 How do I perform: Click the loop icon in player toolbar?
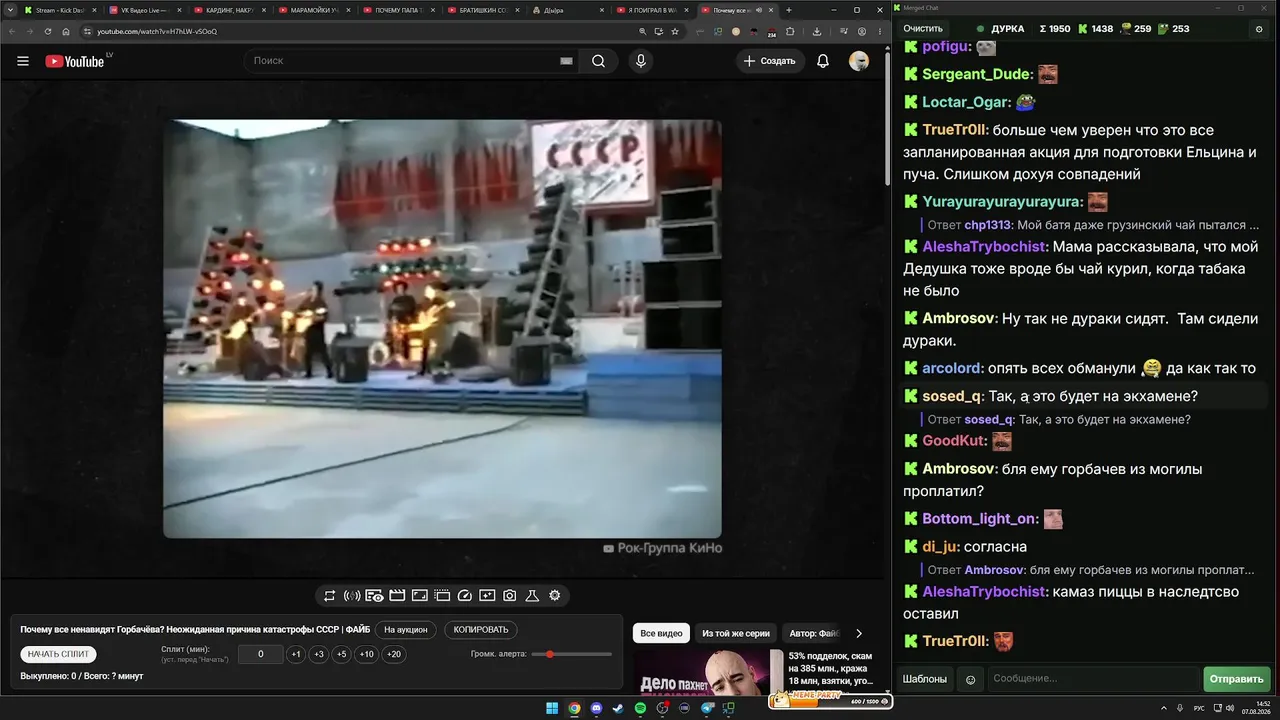[x=329, y=595]
